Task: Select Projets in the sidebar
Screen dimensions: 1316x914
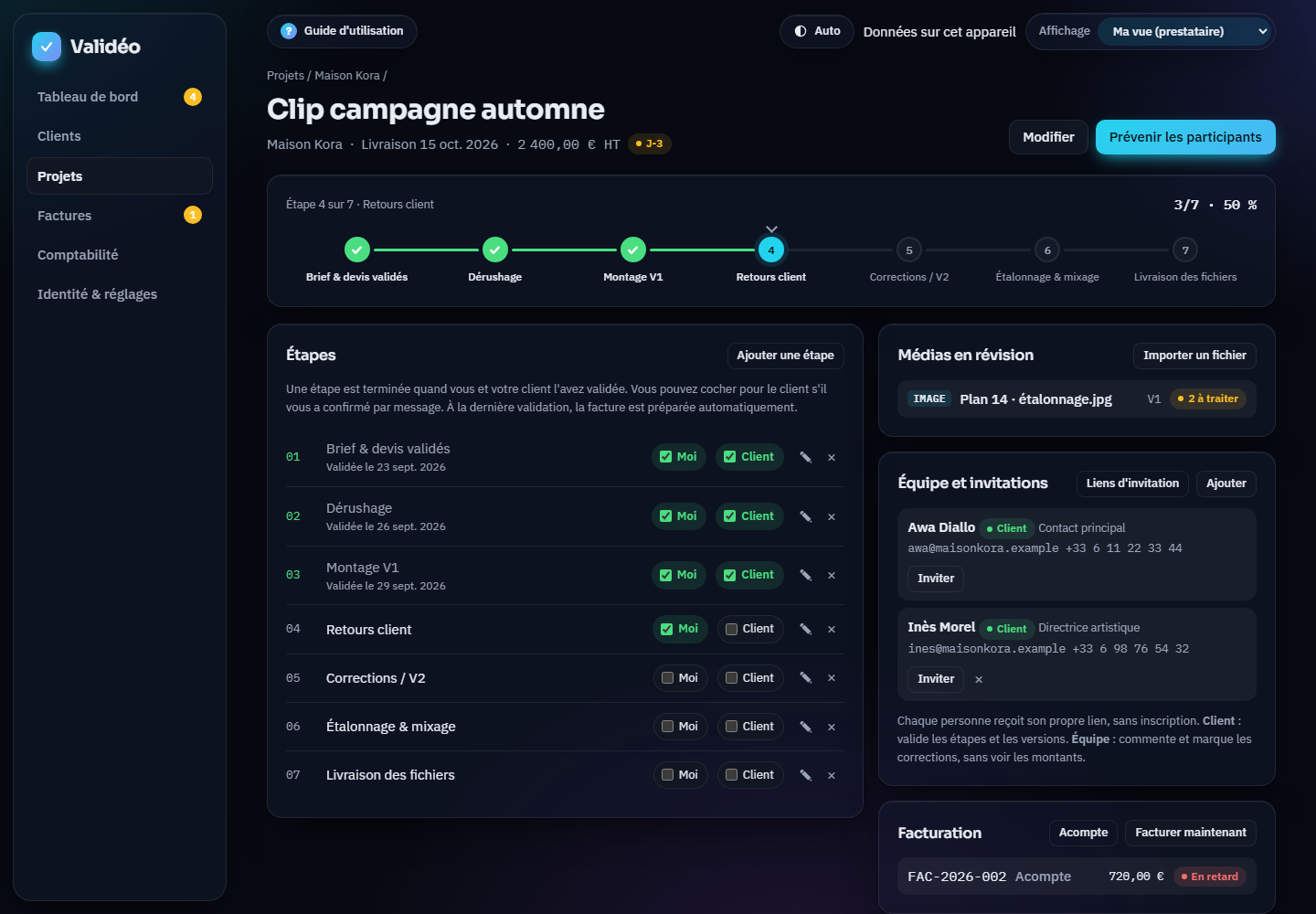Action: click(120, 175)
